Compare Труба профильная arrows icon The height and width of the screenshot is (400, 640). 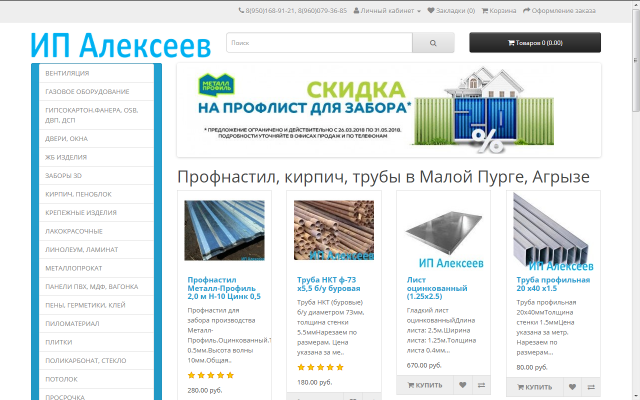point(591,387)
